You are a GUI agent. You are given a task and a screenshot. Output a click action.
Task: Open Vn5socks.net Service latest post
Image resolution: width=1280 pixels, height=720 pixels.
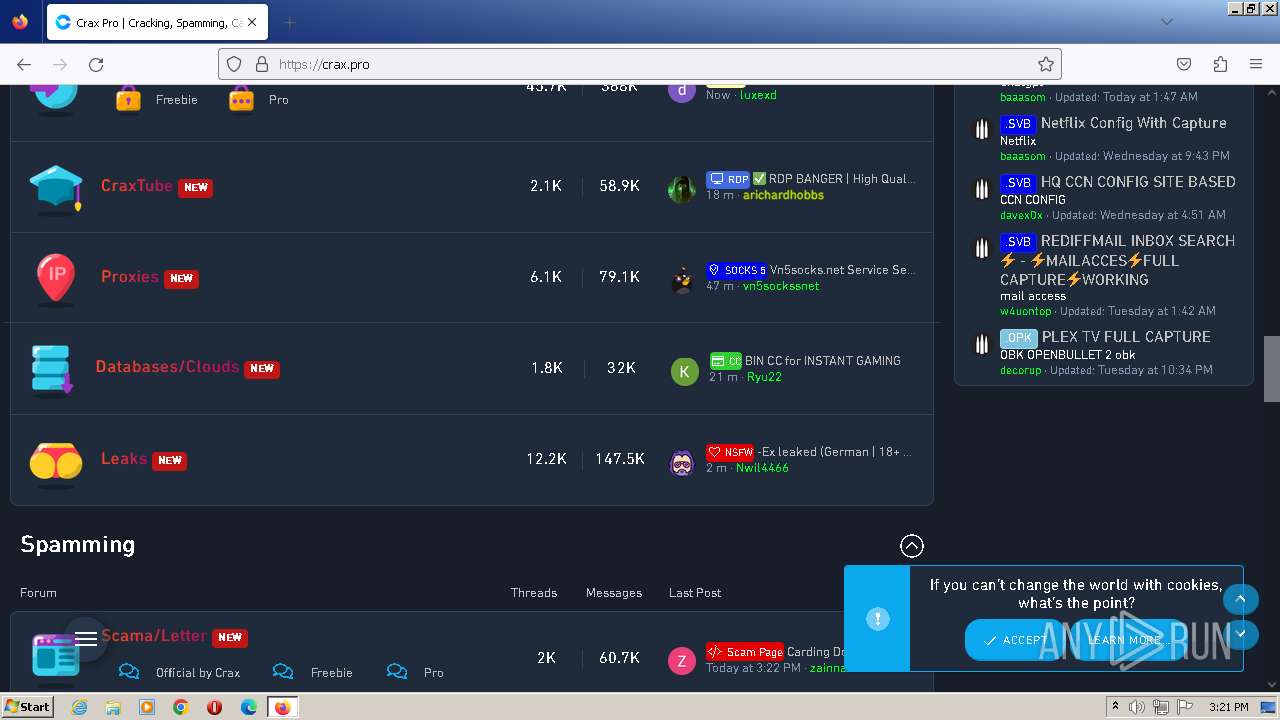[x=842, y=270]
